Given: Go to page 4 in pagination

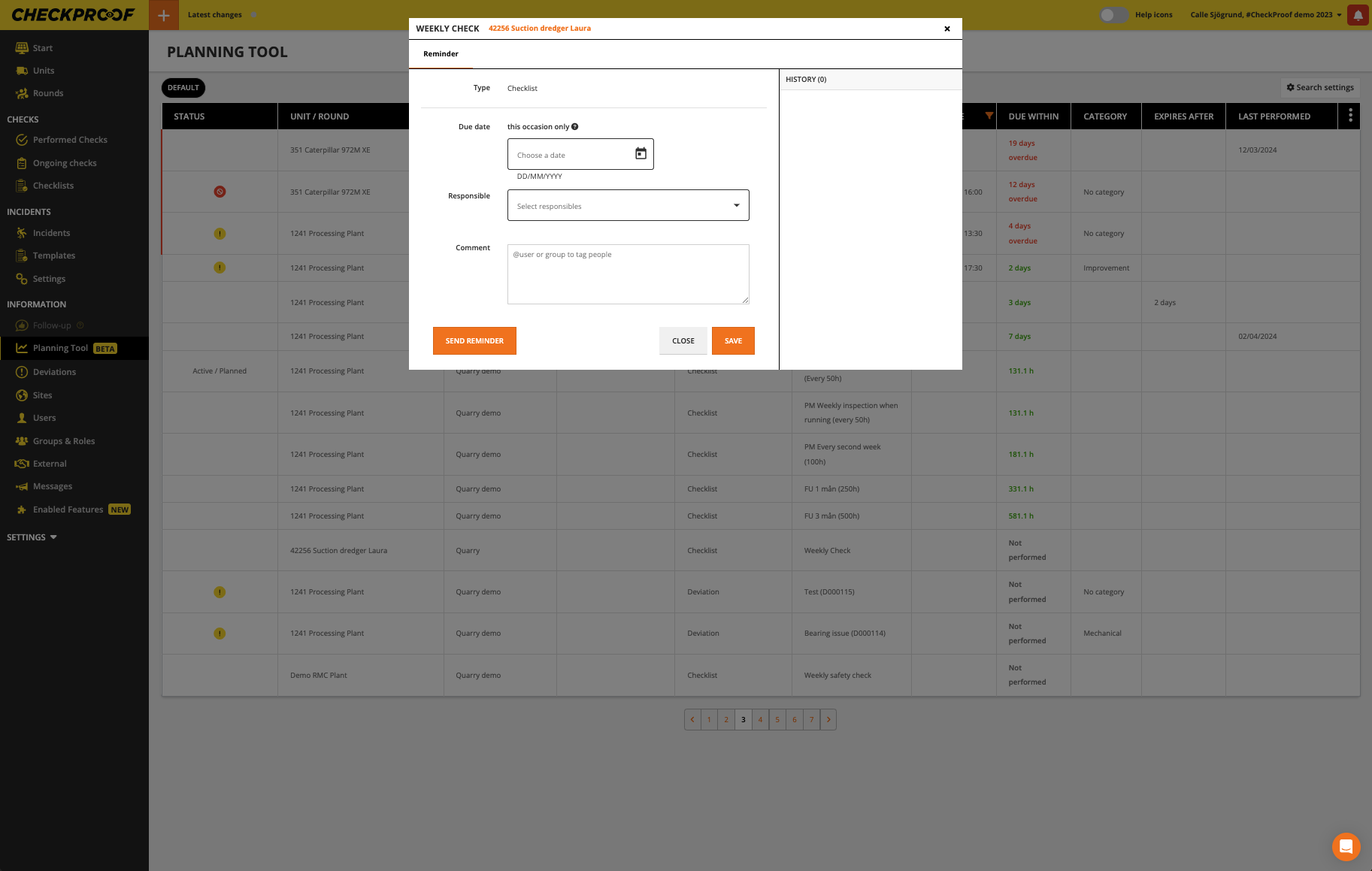Looking at the screenshot, I should [760, 720].
